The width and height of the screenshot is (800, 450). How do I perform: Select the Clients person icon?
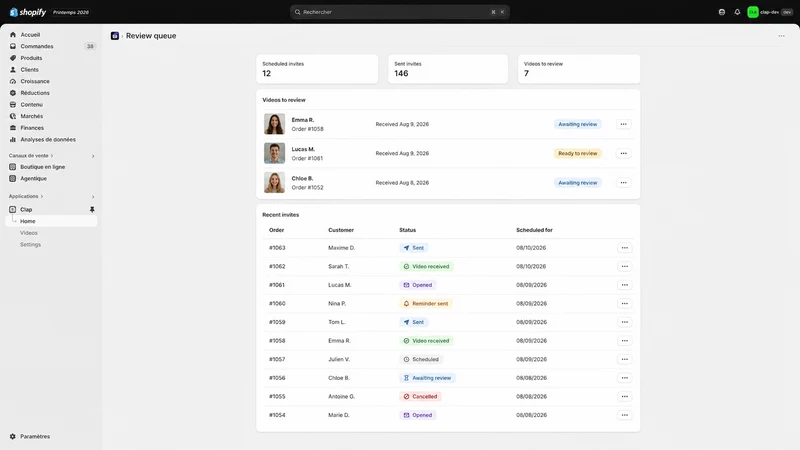click(x=13, y=70)
